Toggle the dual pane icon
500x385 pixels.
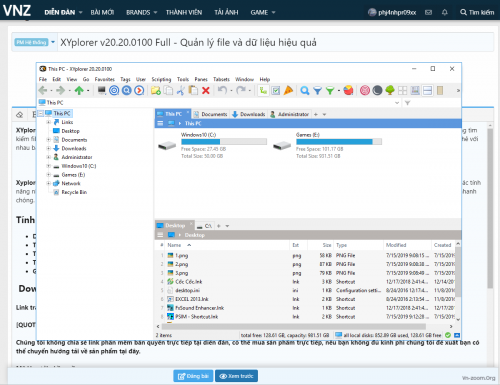(428, 90)
